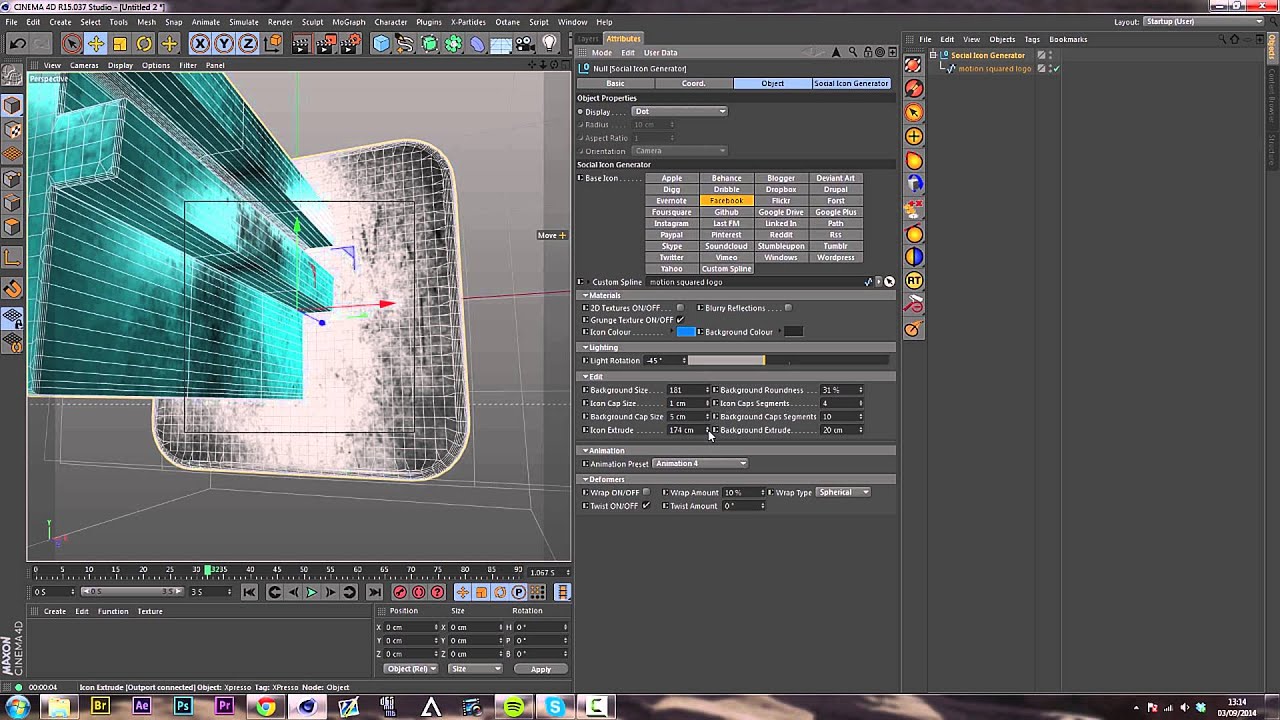1280x720 pixels.
Task: Select the Rotate tool icon
Action: click(144, 43)
